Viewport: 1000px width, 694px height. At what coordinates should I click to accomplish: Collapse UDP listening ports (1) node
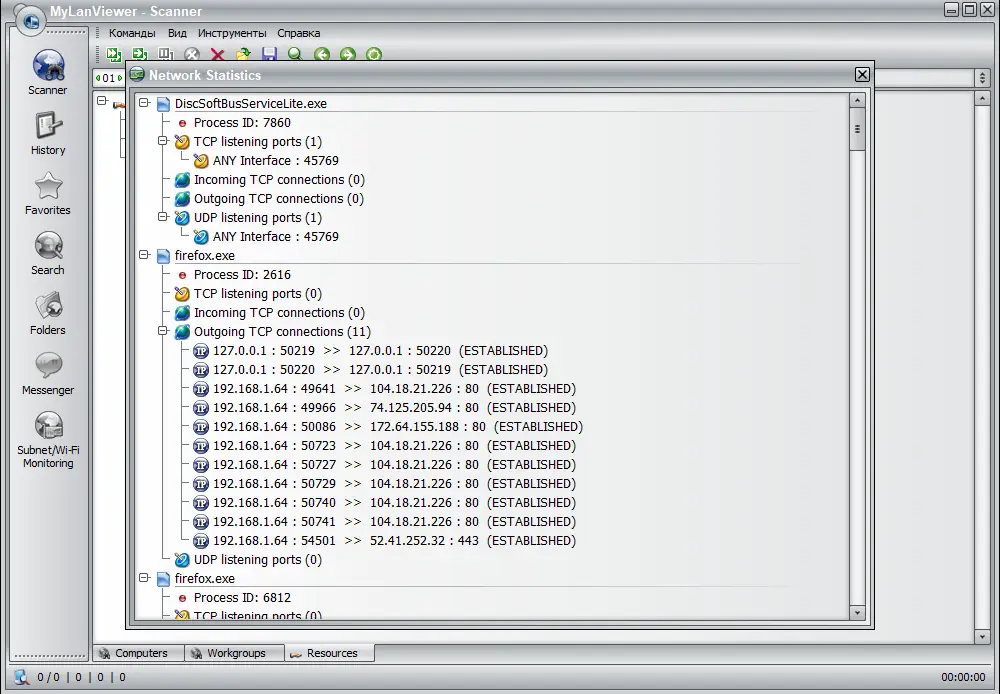pos(163,216)
